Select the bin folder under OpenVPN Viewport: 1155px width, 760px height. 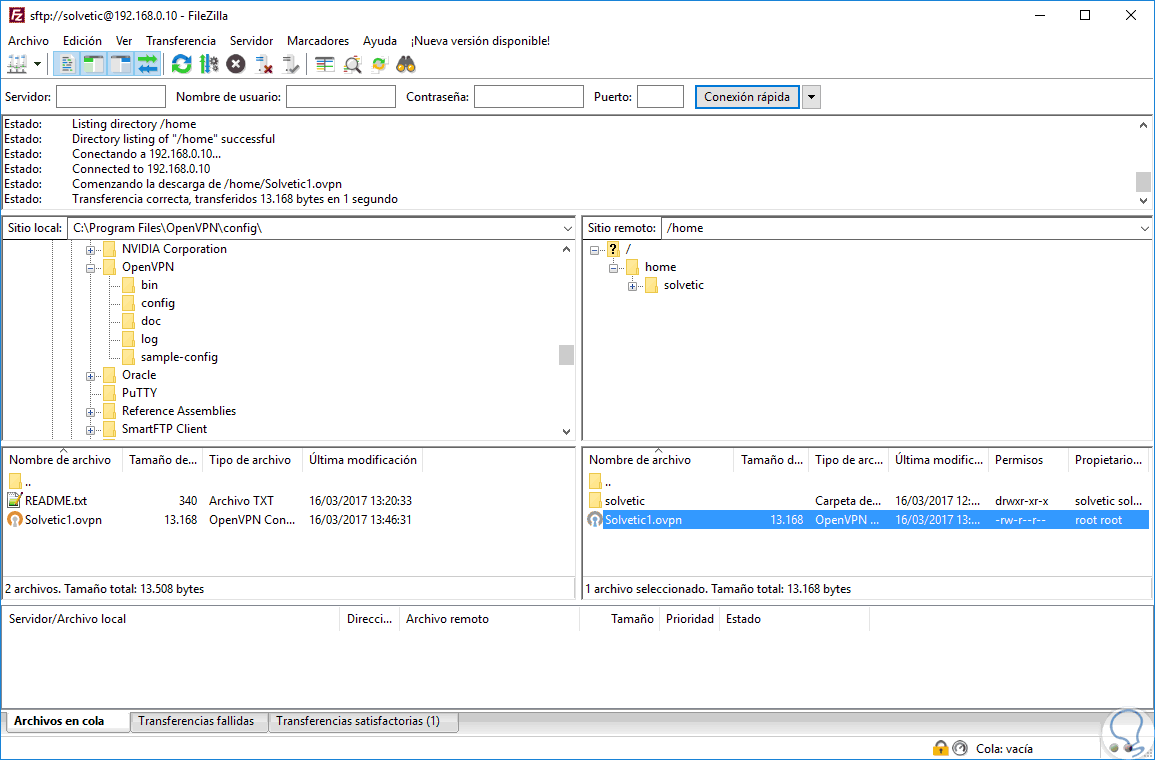tap(150, 284)
